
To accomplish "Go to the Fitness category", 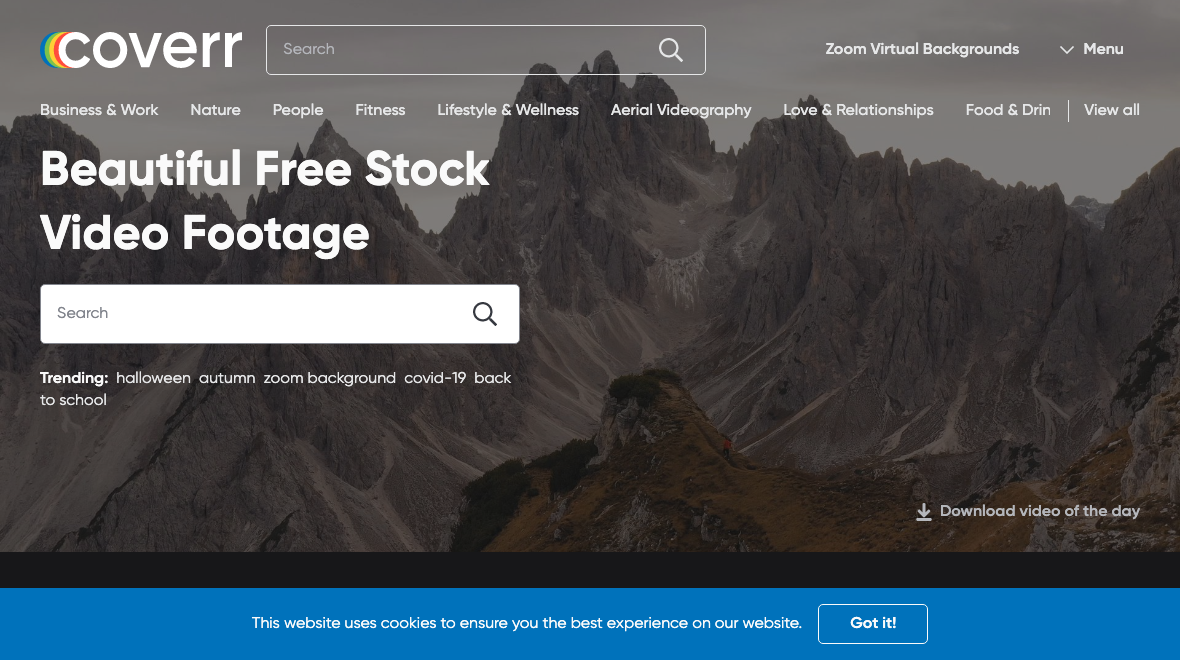I will (380, 110).
